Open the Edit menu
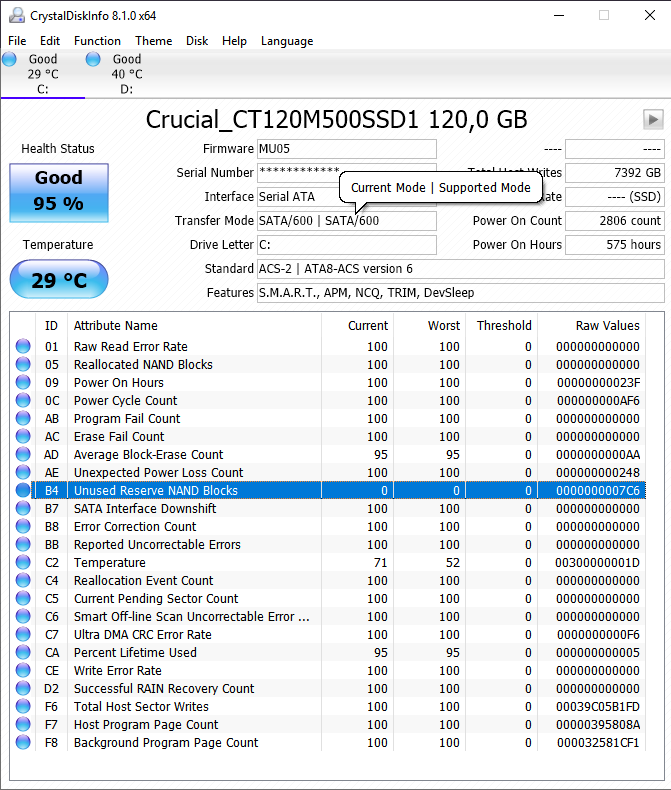This screenshot has height=790, width=671. pyautogui.click(x=50, y=41)
